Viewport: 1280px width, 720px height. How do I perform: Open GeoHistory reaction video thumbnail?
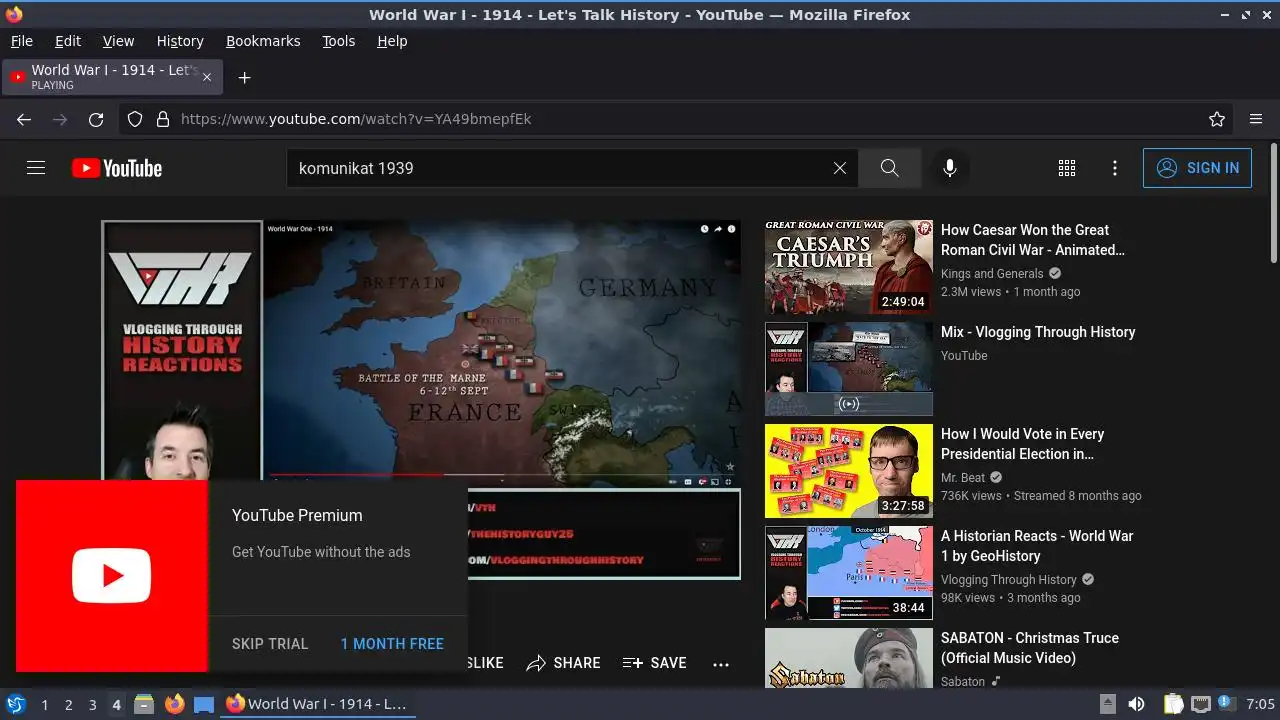[849, 573]
